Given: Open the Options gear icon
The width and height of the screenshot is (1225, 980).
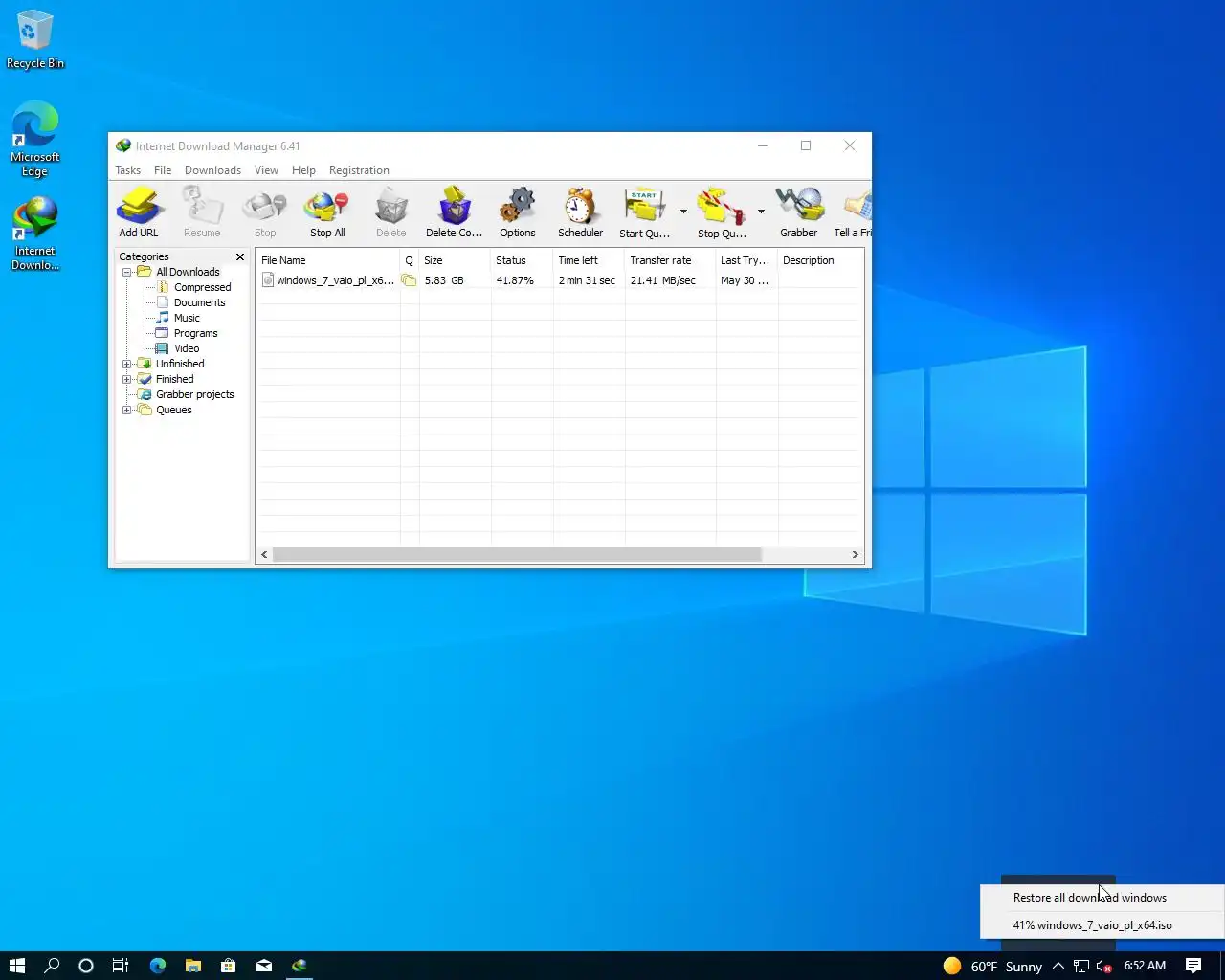Looking at the screenshot, I should [x=518, y=212].
